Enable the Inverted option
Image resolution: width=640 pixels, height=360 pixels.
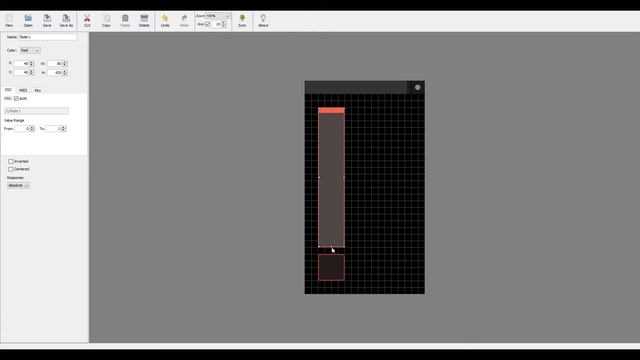pos(11,161)
